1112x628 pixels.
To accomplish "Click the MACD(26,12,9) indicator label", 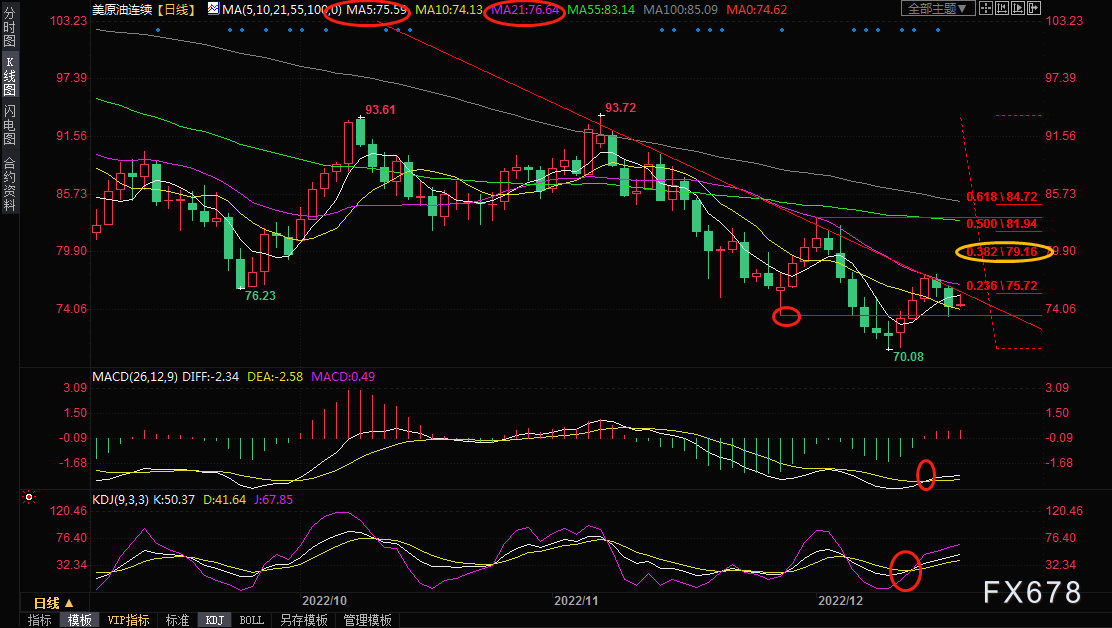I will click(135, 376).
